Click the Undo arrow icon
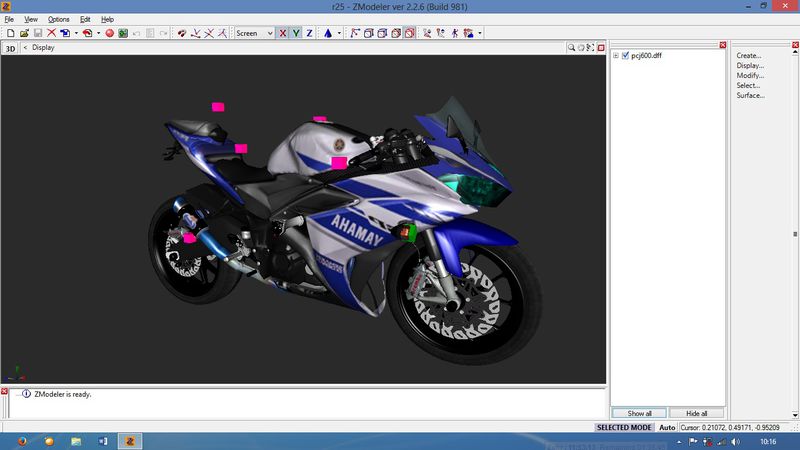 coord(136,33)
